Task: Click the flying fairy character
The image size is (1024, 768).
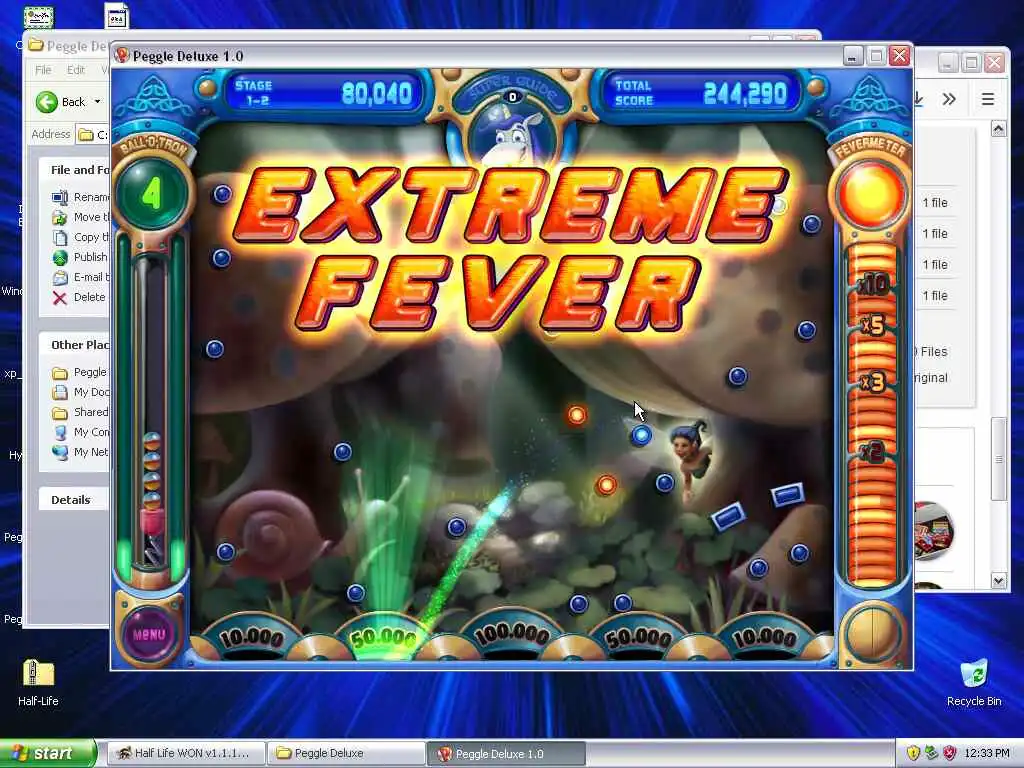Action: 692,457
